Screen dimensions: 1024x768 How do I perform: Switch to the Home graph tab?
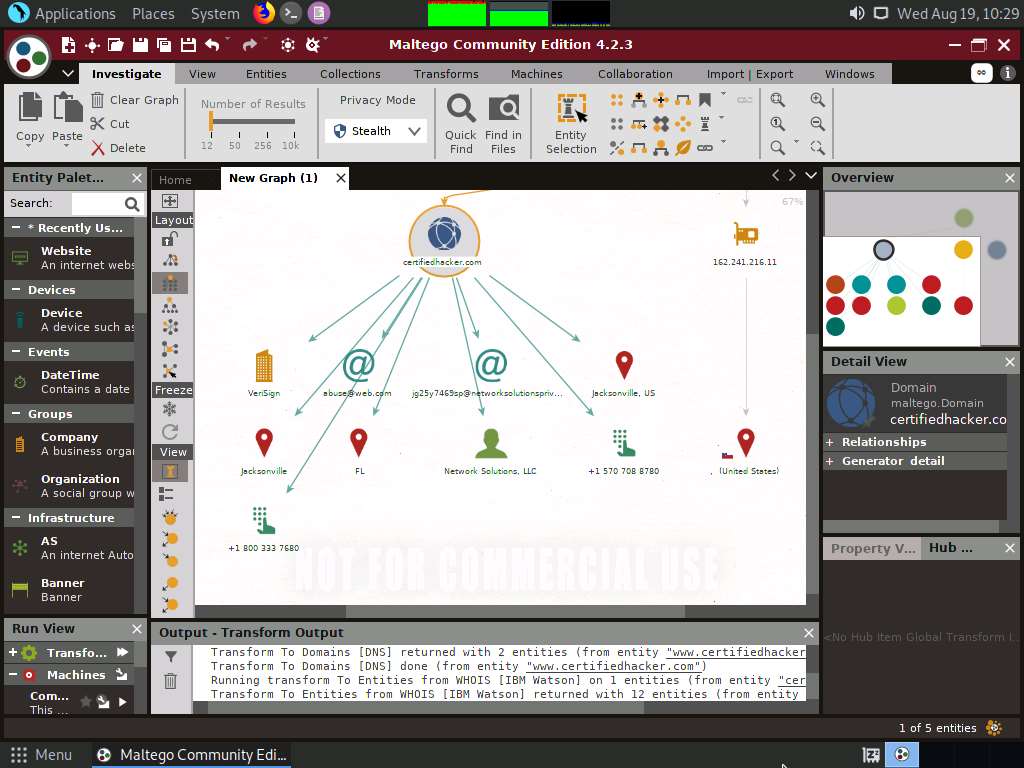[175, 180]
